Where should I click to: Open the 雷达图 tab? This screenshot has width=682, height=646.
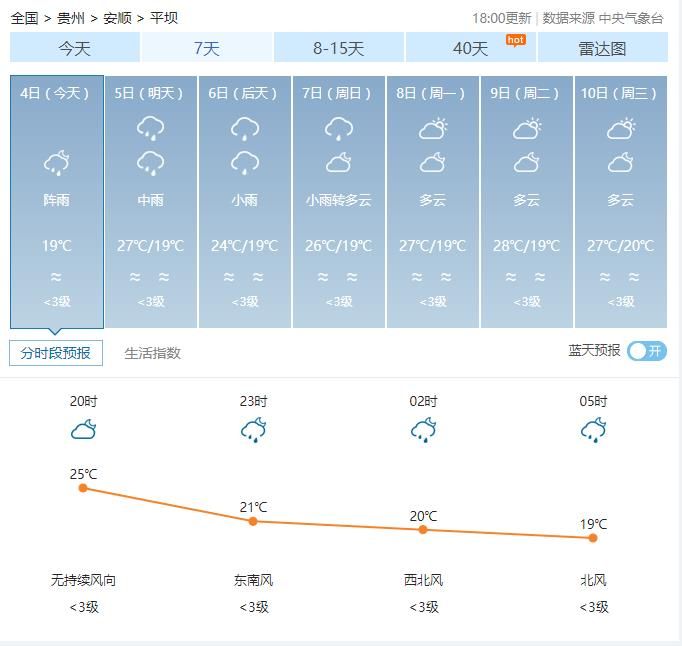tap(602, 47)
